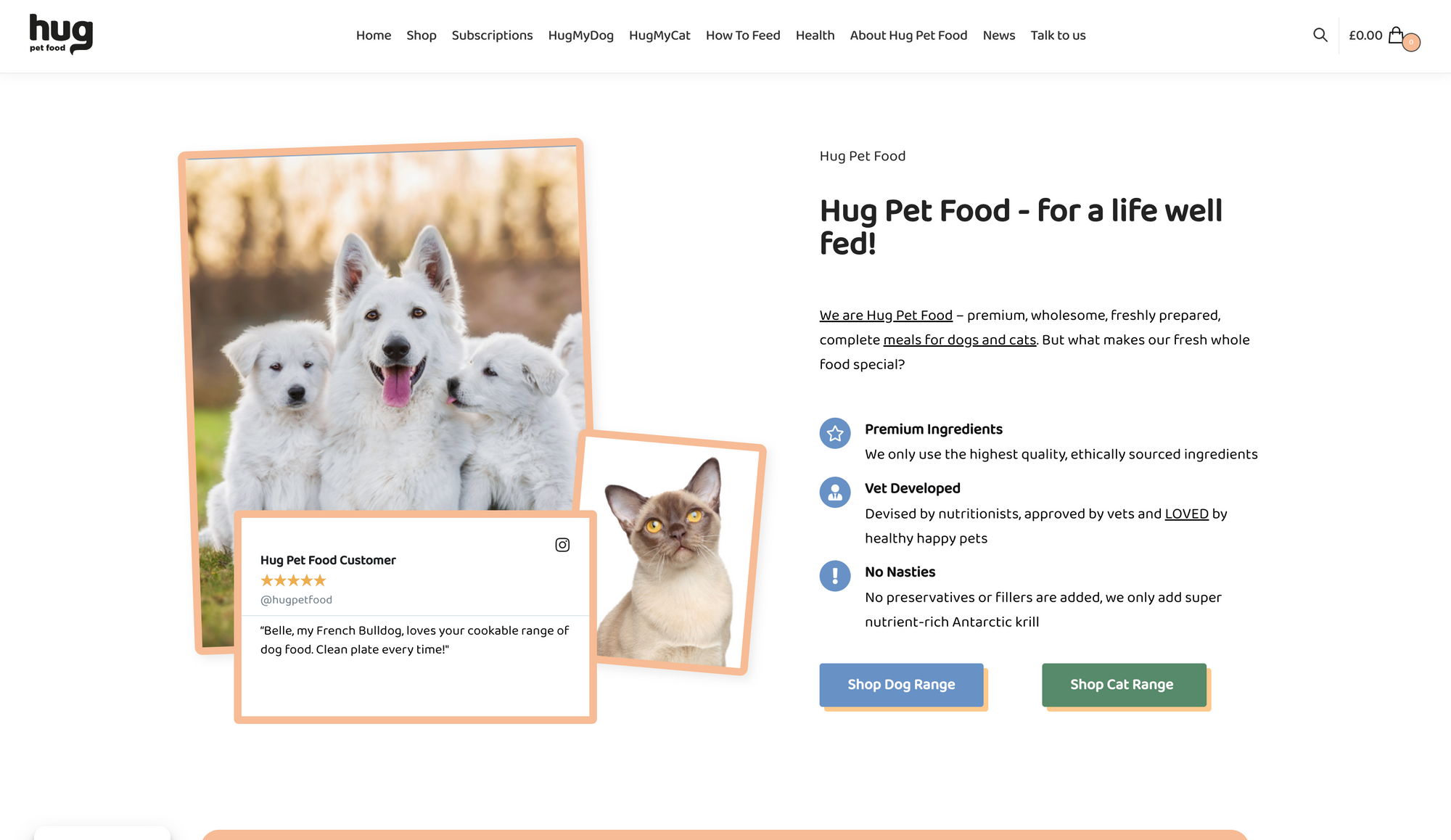The width and height of the screenshot is (1451, 840).
Task: Follow the 'We are Hug Pet Food' link
Action: pyautogui.click(x=886, y=316)
